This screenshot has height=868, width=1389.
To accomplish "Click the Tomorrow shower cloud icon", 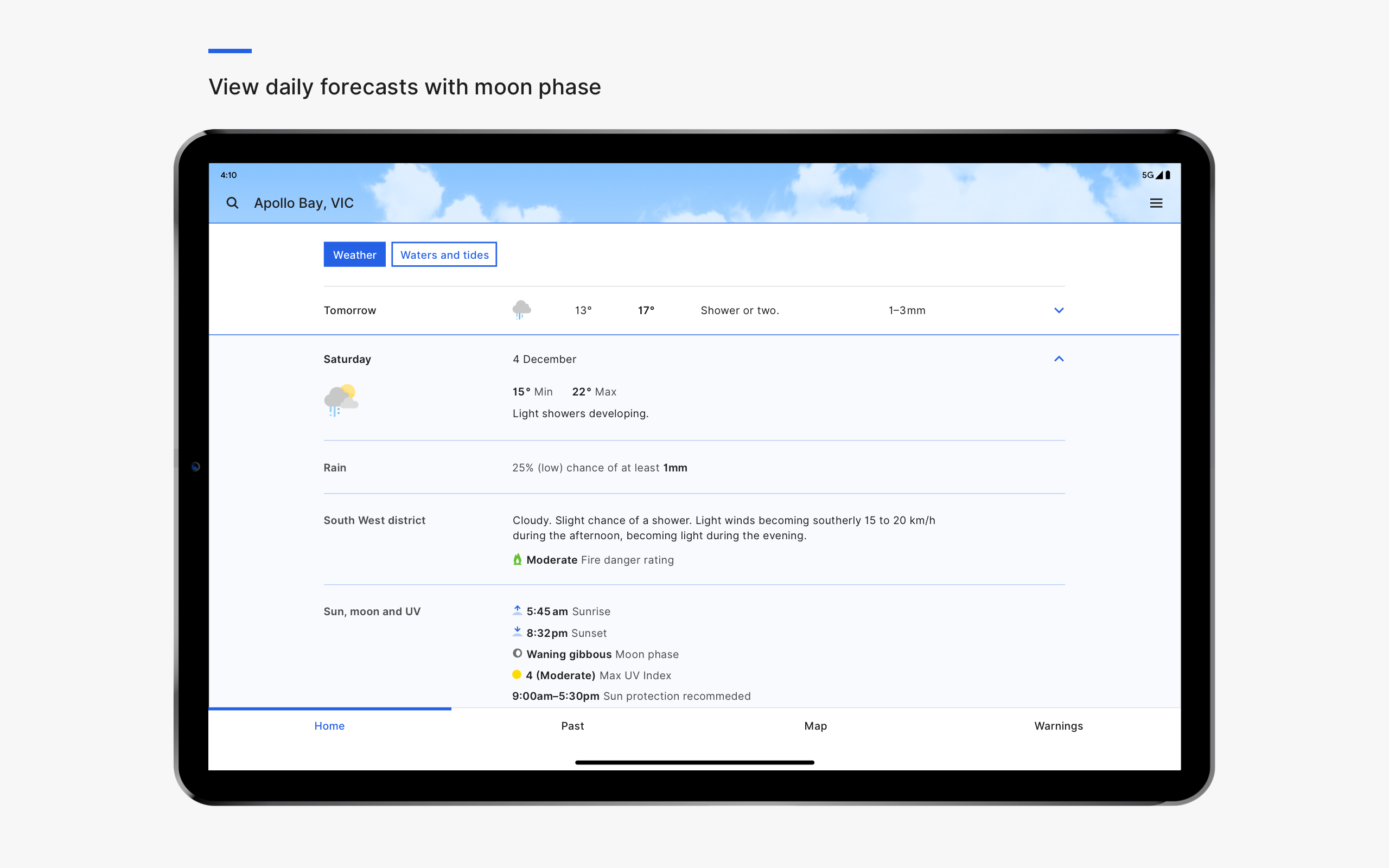I will tap(521, 310).
